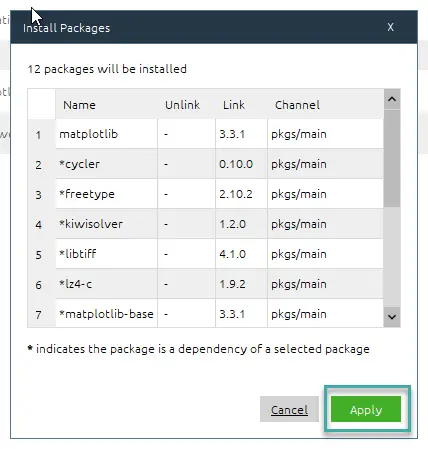Image resolution: width=428 pixels, height=449 pixels.
Task: Cancel the package installation dialog
Action: pyautogui.click(x=289, y=409)
